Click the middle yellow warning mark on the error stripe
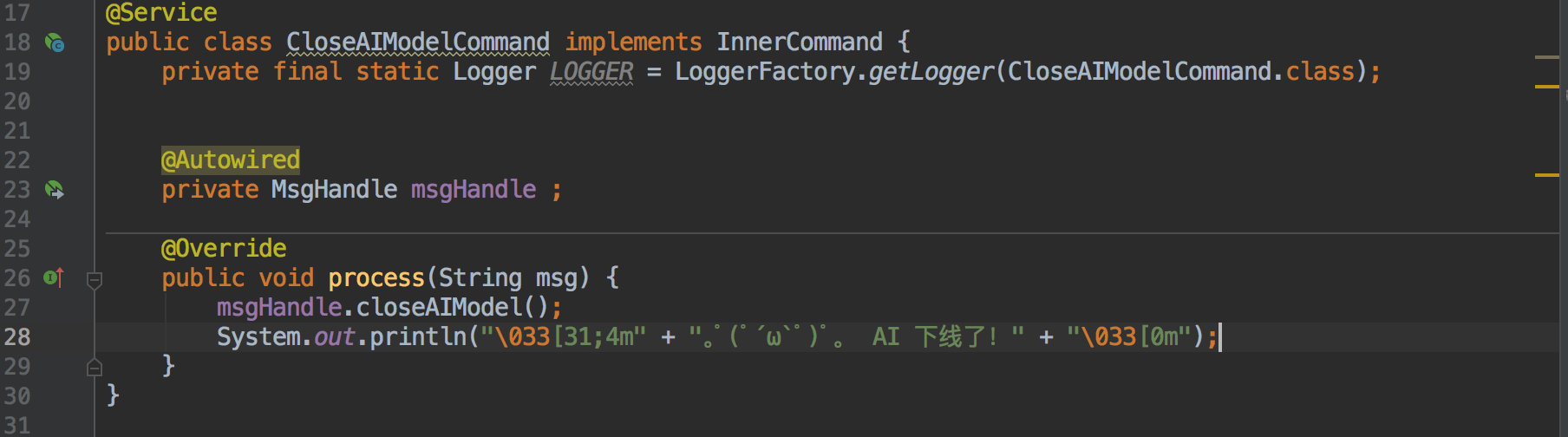 coord(1546,87)
